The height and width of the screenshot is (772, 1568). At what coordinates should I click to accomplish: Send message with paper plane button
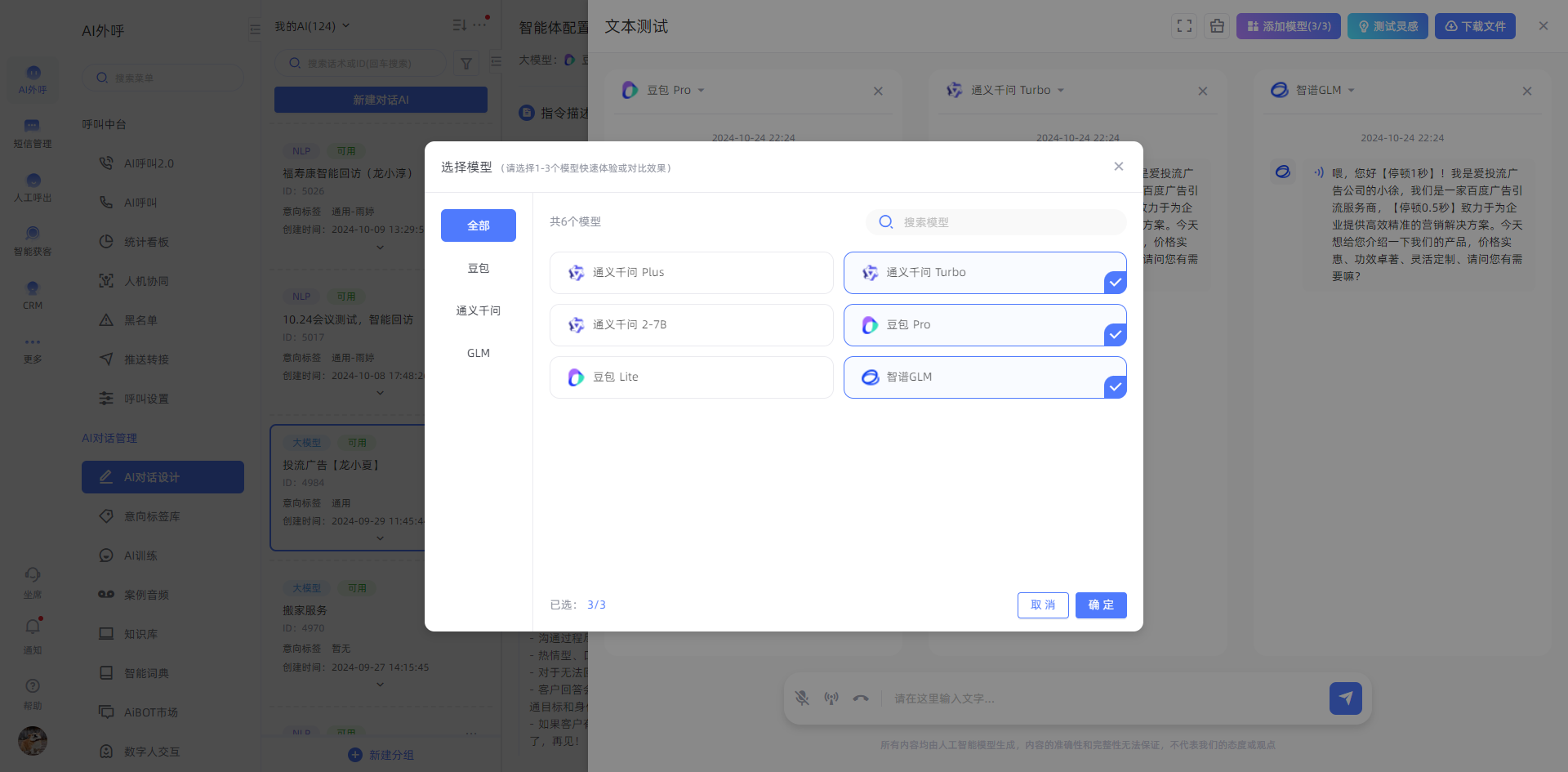click(x=1346, y=698)
